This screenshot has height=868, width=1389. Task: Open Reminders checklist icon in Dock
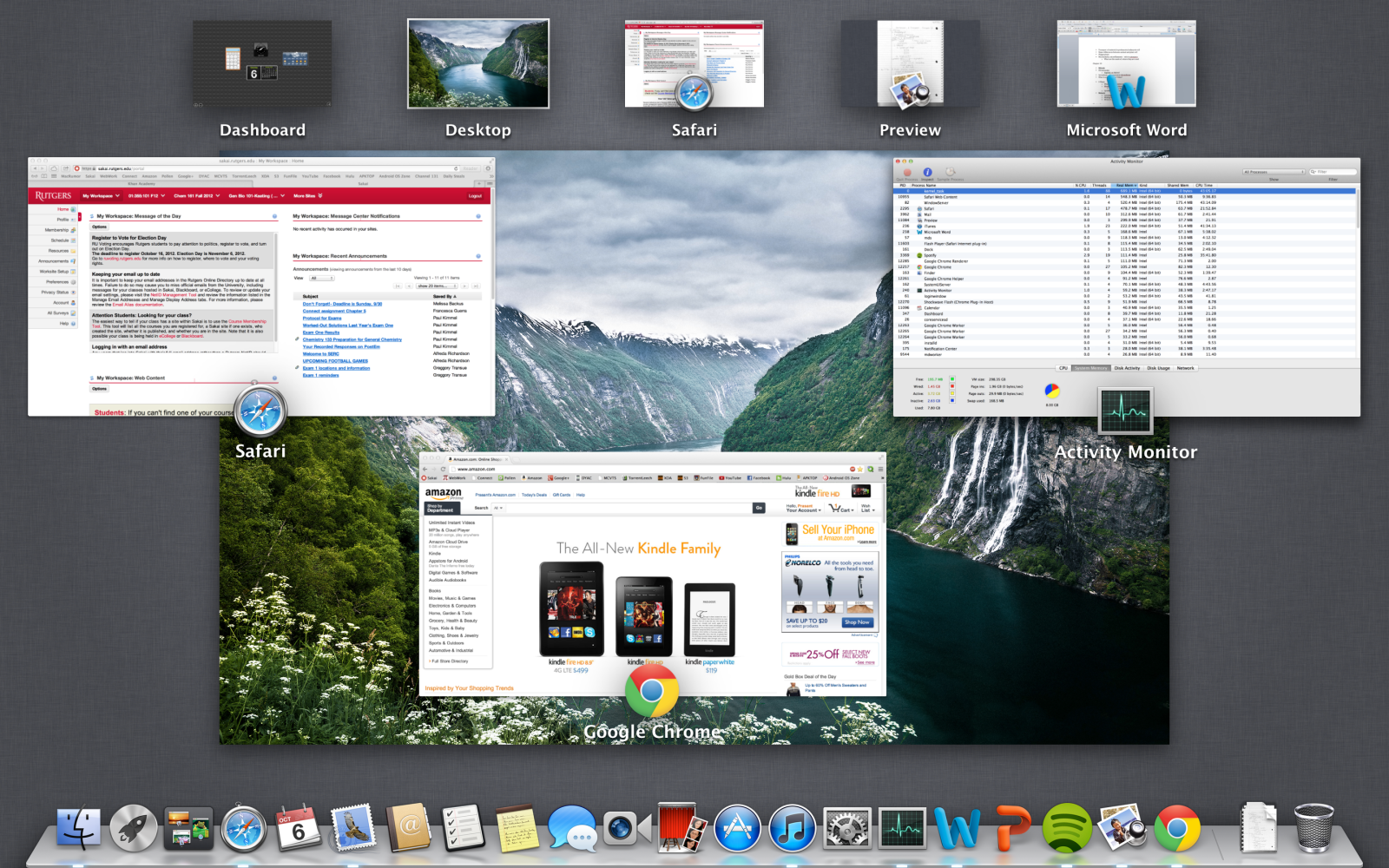(x=463, y=828)
